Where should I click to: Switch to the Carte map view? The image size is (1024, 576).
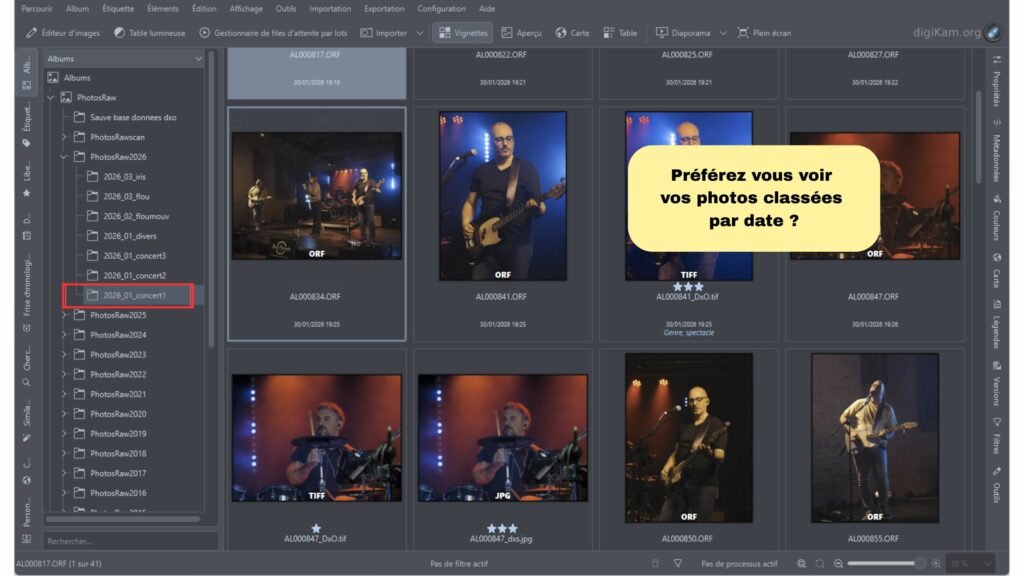tap(572, 33)
